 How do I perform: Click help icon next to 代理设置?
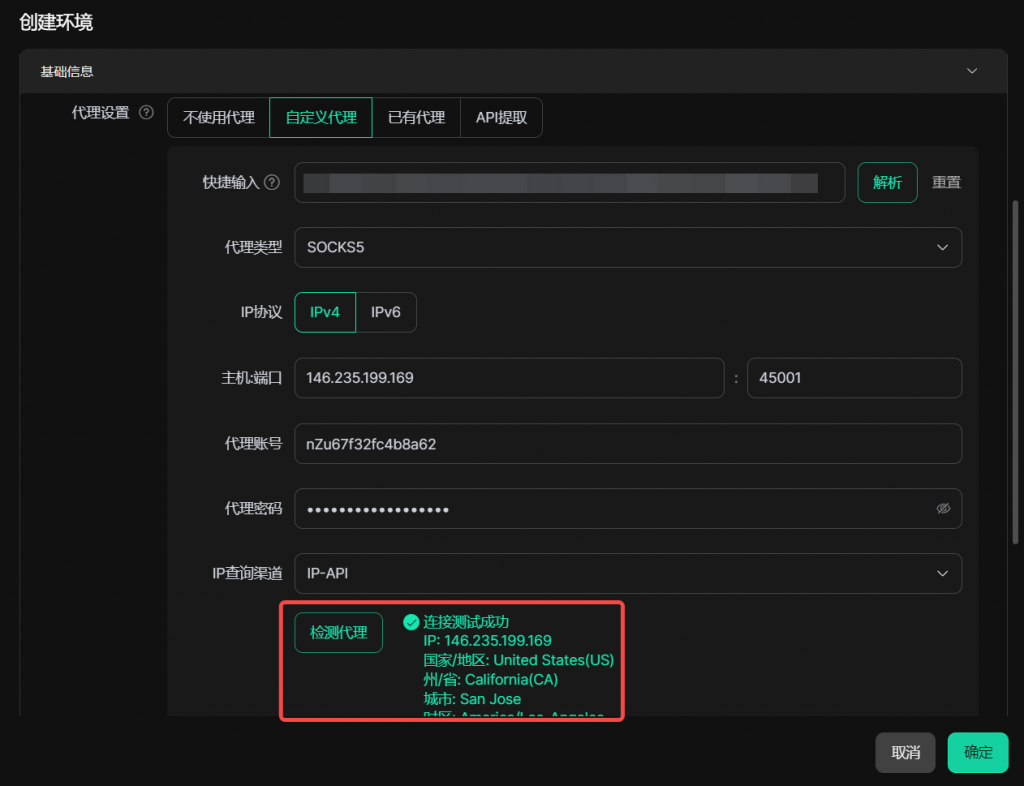146,113
